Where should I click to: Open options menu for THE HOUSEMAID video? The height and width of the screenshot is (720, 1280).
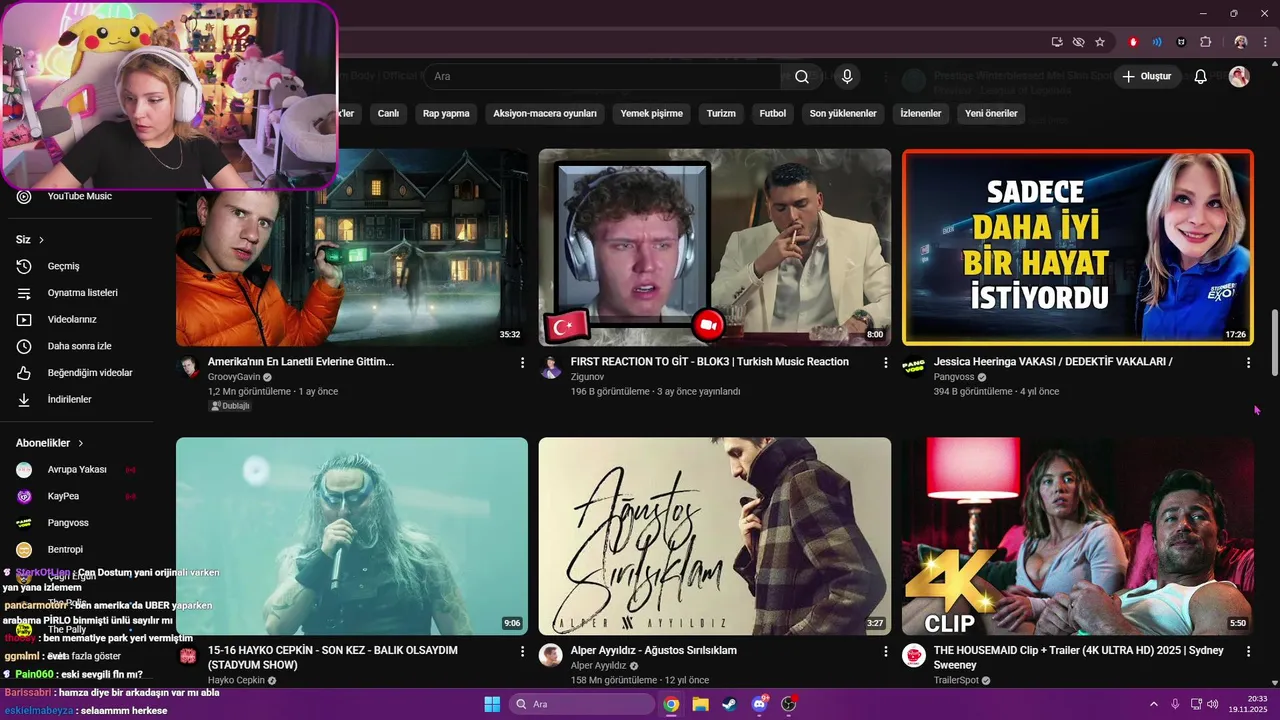[1248, 651]
